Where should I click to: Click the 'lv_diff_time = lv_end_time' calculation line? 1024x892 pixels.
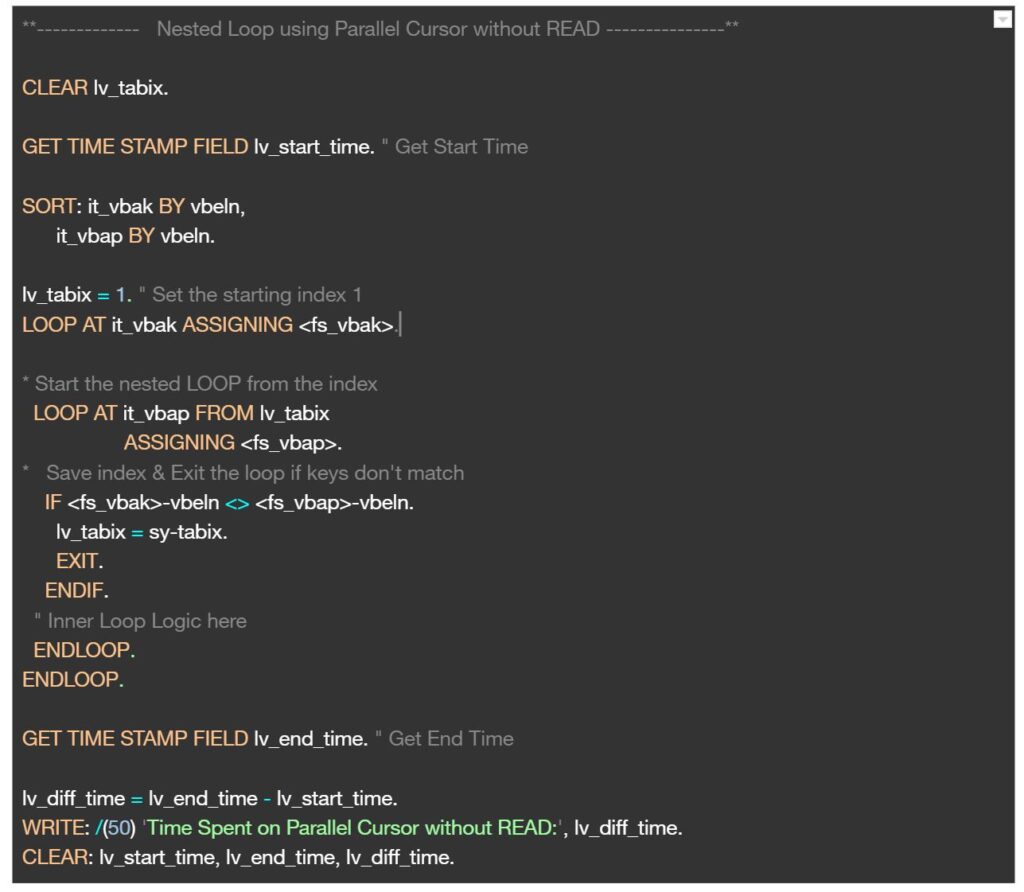pos(210,798)
